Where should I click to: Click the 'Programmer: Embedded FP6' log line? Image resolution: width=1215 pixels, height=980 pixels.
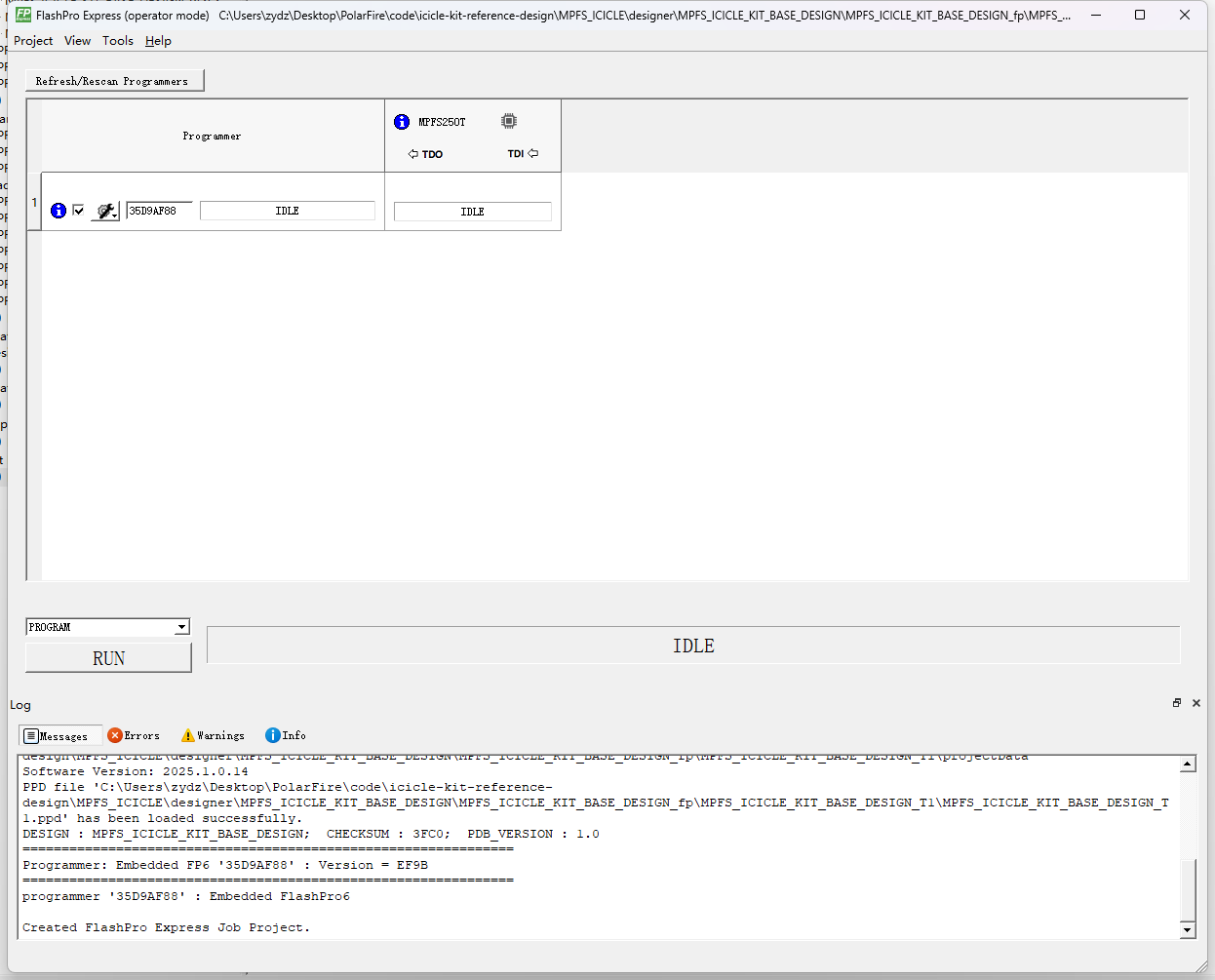click(x=225, y=865)
